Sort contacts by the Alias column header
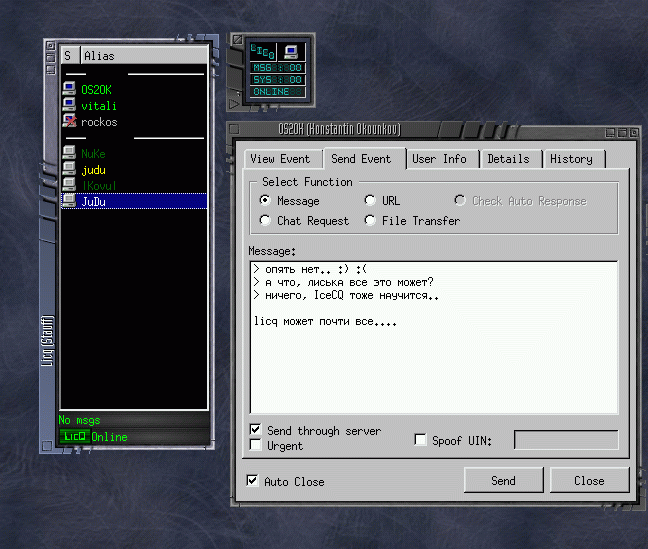 [x=144, y=55]
